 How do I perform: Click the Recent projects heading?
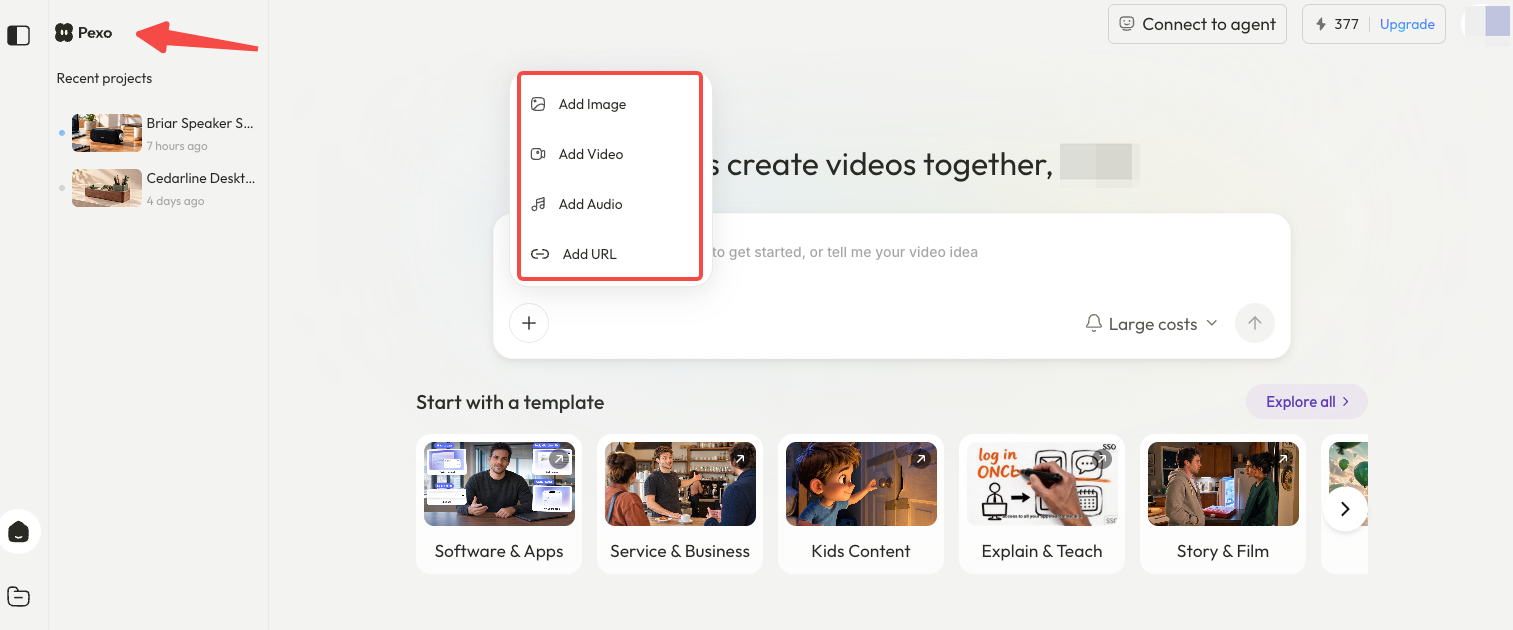point(104,78)
